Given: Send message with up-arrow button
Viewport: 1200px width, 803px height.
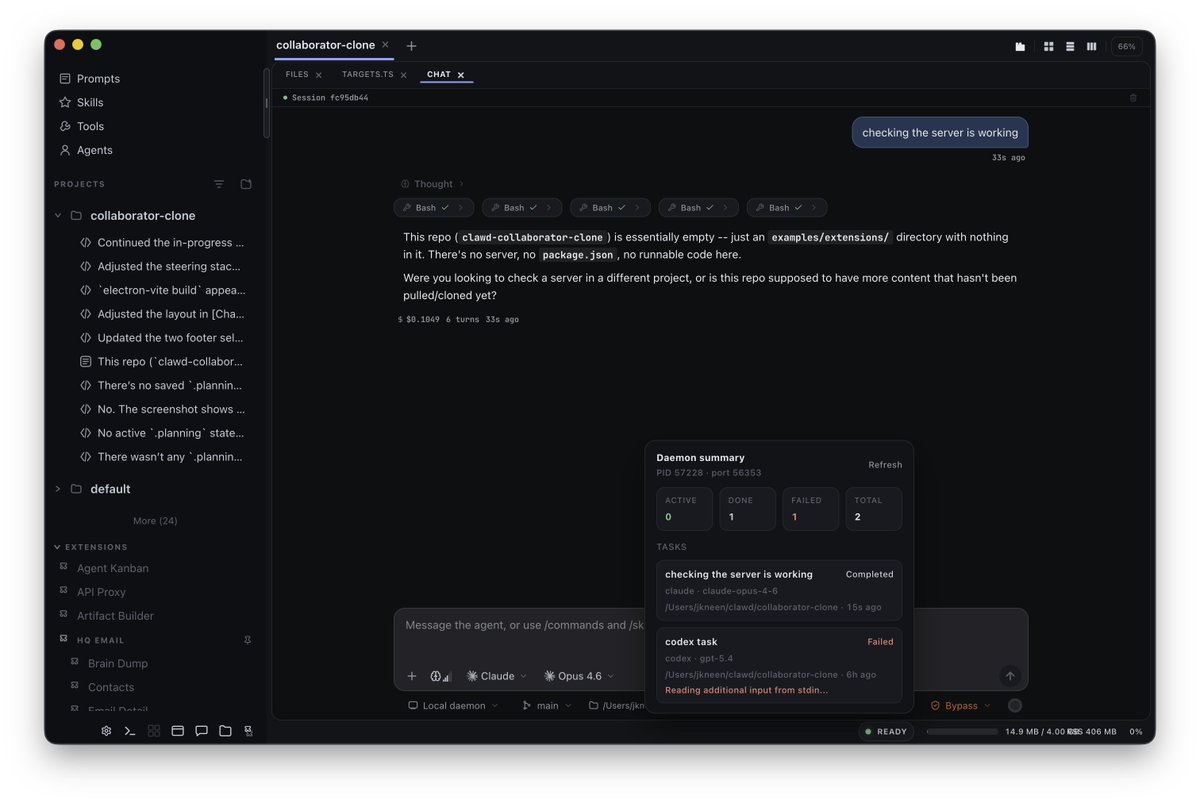Looking at the screenshot, I should coord(1009,676).
